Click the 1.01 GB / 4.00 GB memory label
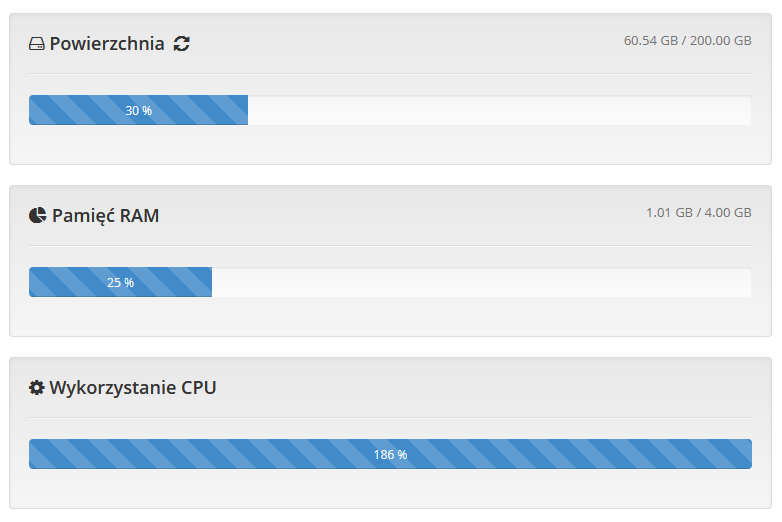The height and width of the screenshot is (522, 782). pyautogui.click(x=699, y=213)
